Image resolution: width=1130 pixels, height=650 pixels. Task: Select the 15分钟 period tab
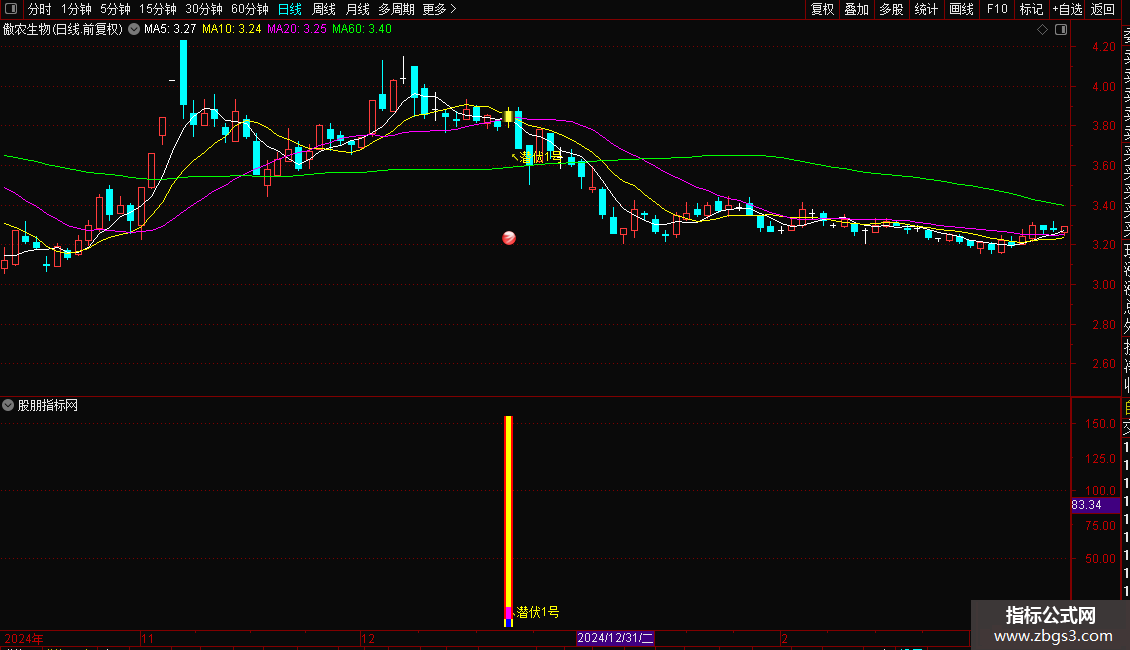pyautogui.click(x=158, y=9)
